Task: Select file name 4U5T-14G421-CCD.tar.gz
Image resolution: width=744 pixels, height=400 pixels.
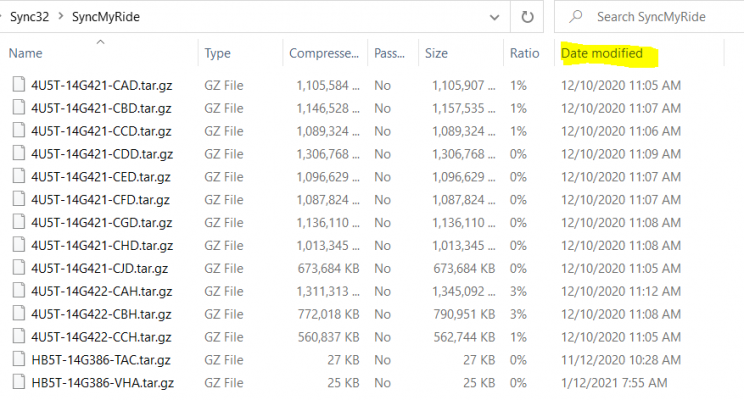Action: click(x=102, y=131)
